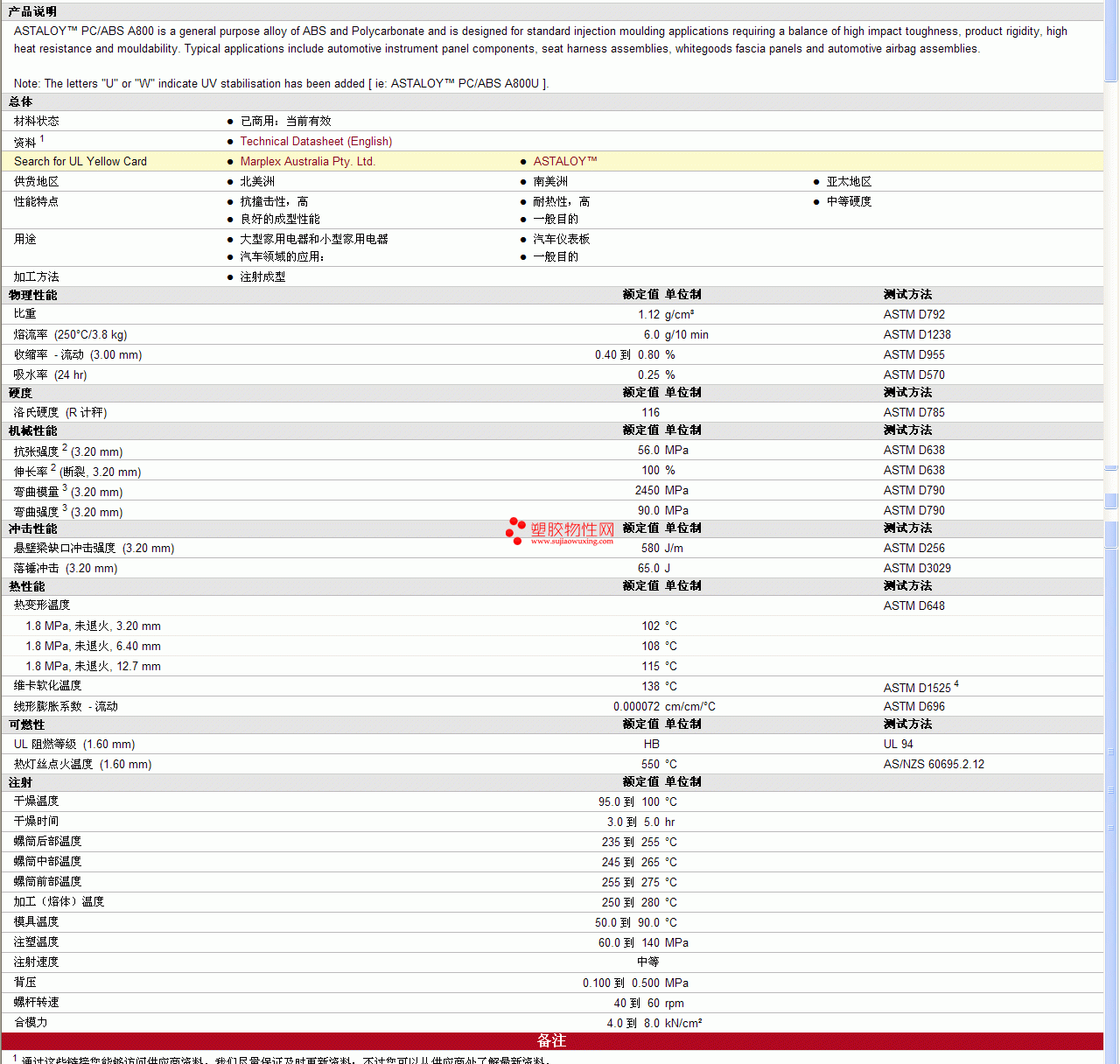Click the 吸水率 (24 hr) row label
The width and height of the screenshot is (1120, 1064).
coord(50,374)
